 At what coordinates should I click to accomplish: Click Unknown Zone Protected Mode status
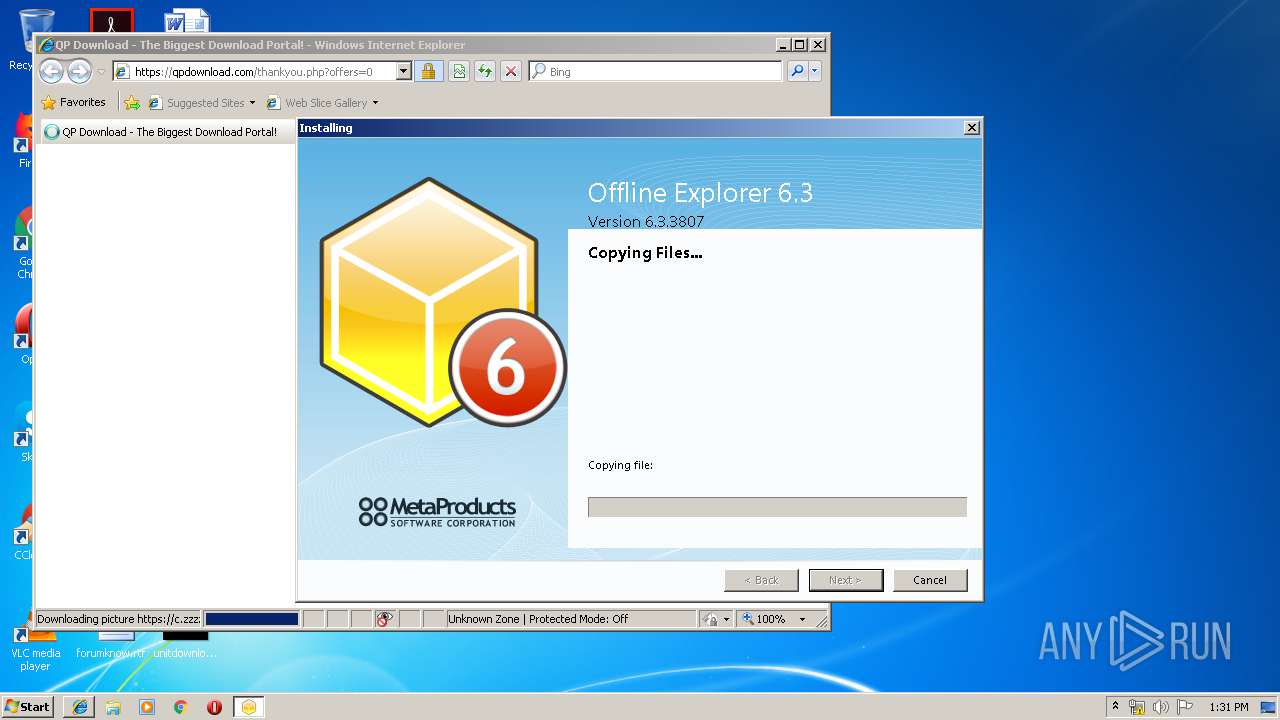[570, 619]
